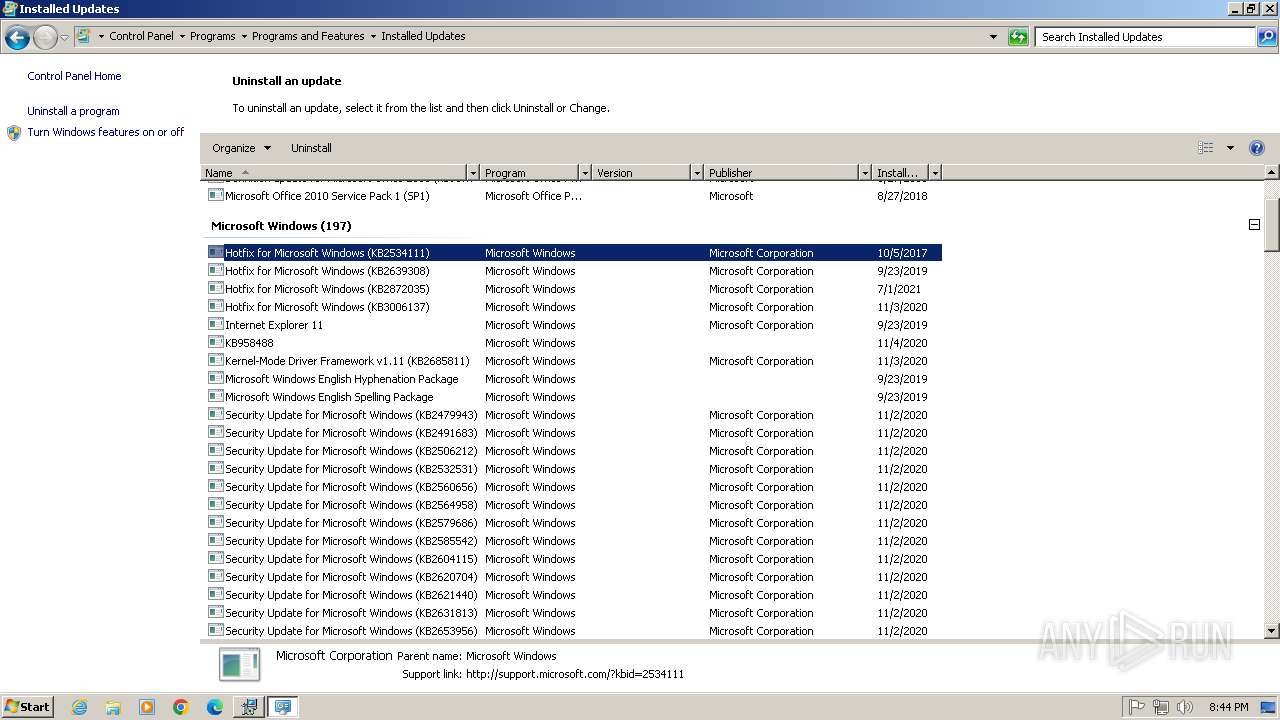Click the active Control Panel taskbar button
Viewport: 1280px width, 720px height.
tap(283, 707)
